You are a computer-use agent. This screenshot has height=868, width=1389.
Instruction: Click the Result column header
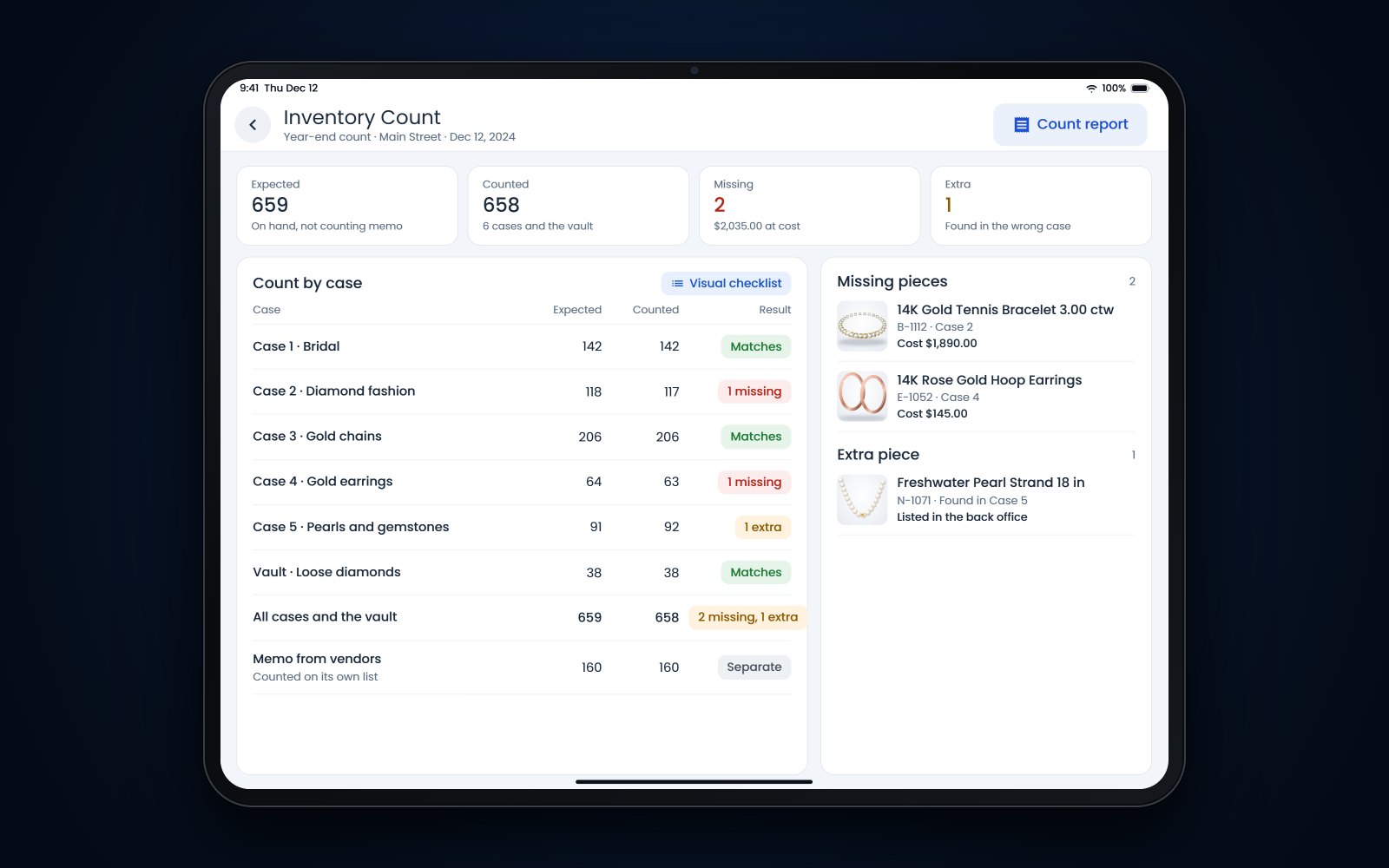(774, 310)
